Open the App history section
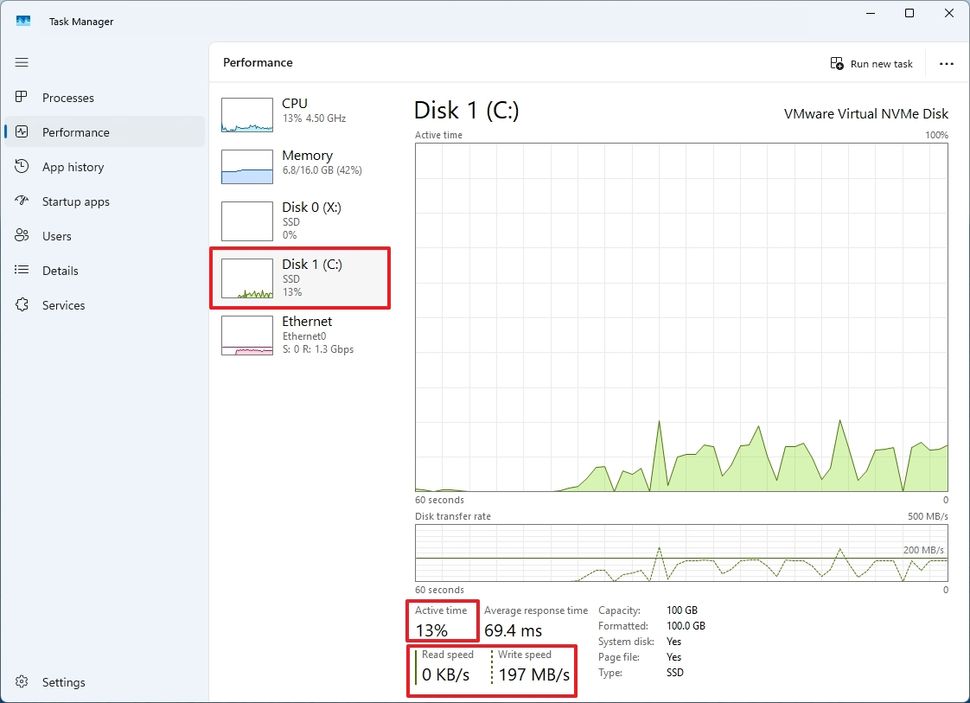Viewport: 970px width, 703px height. (74, 166)
